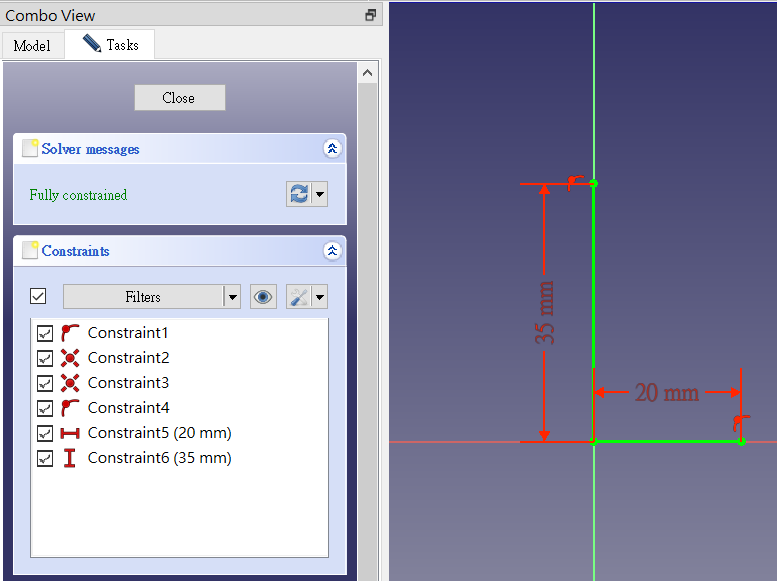777x581 pixels.
Task: Click the Constraints section header icon
Action: 30,250
